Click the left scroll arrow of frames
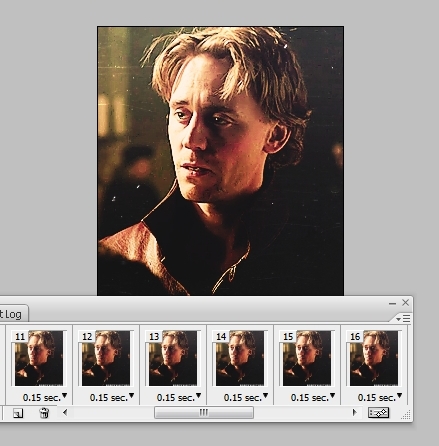The height and width of the screenshot is (446, 439). tap(65, 413)
